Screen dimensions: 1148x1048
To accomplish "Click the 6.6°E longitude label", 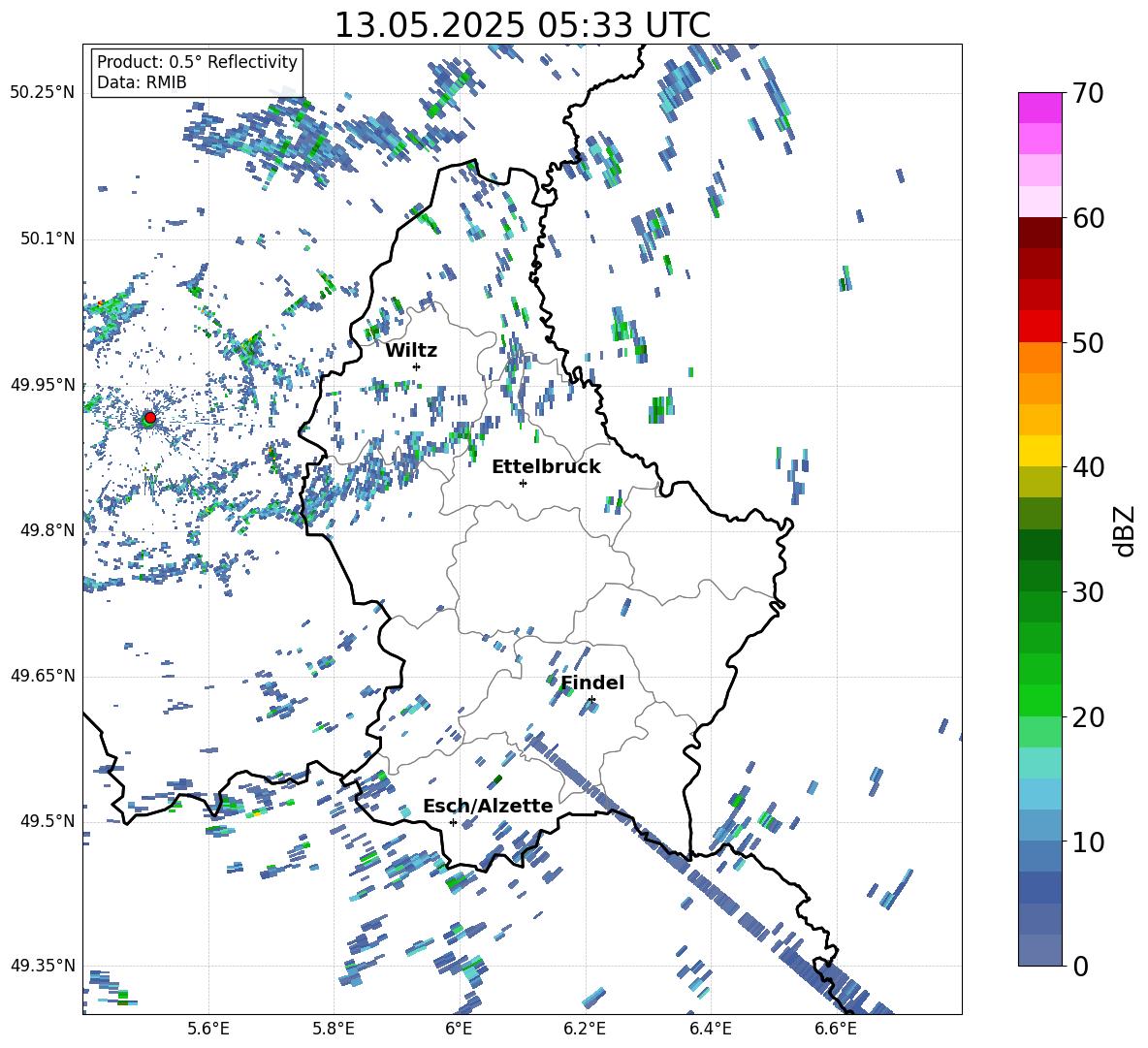I will click(836, 1029).
